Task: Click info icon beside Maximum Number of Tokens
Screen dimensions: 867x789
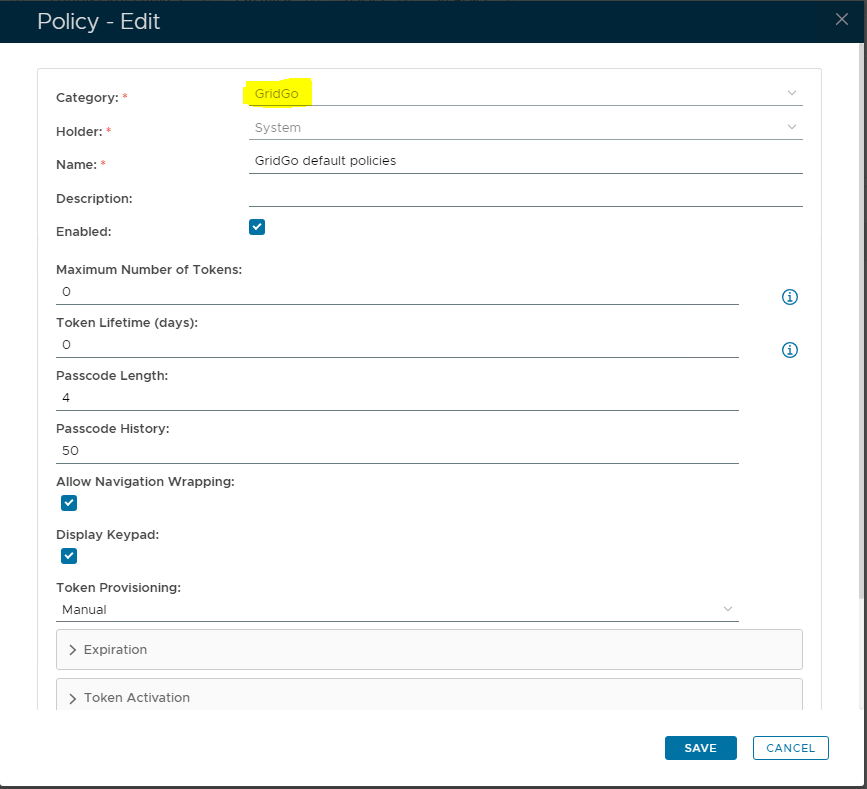Action: [x=789, y=297]
